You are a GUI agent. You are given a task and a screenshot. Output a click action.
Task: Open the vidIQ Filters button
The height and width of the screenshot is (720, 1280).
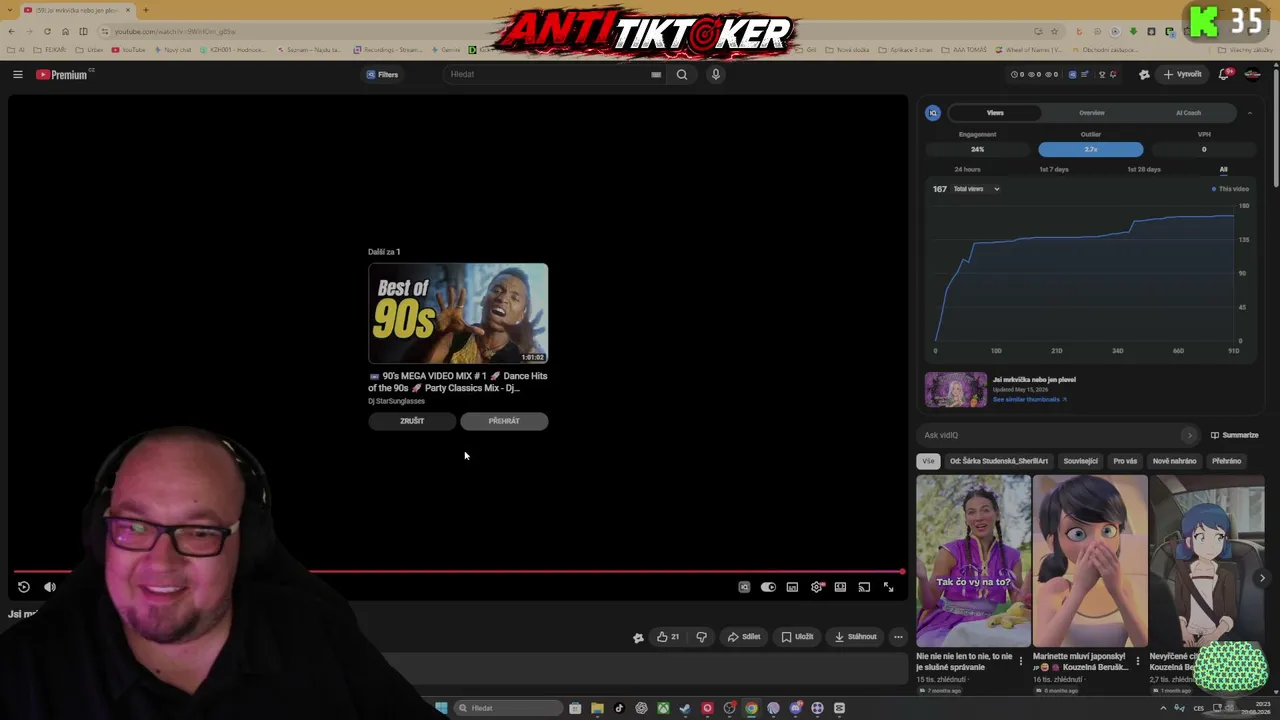[x=382, y=74]
